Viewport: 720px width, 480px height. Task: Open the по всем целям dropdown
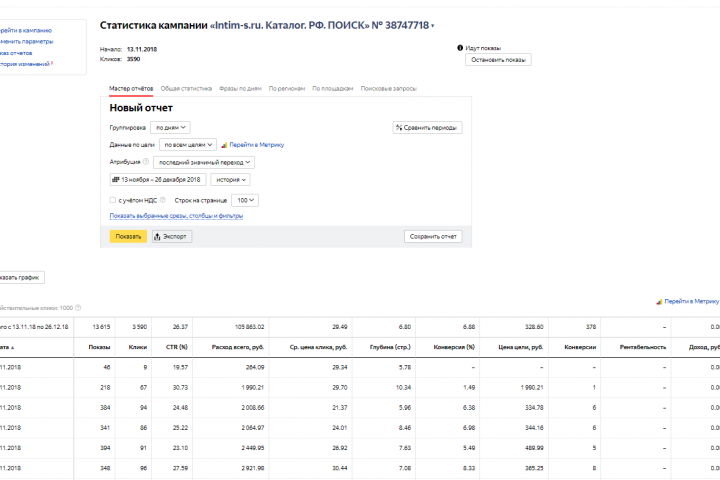coord(187,145)
